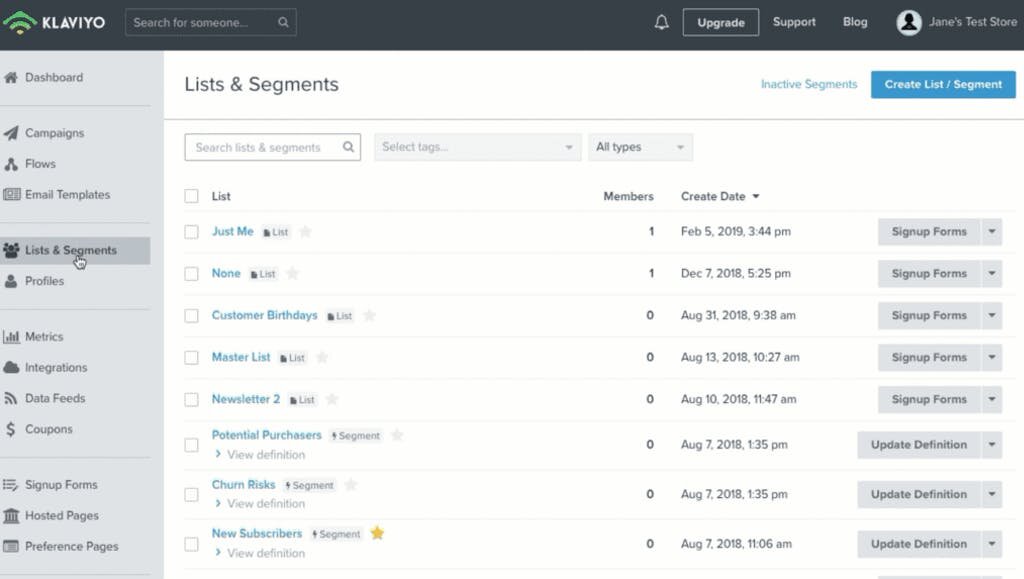1024x579 pixels.
Task: Star the Churn Risks segment
Action: (351, 484)
